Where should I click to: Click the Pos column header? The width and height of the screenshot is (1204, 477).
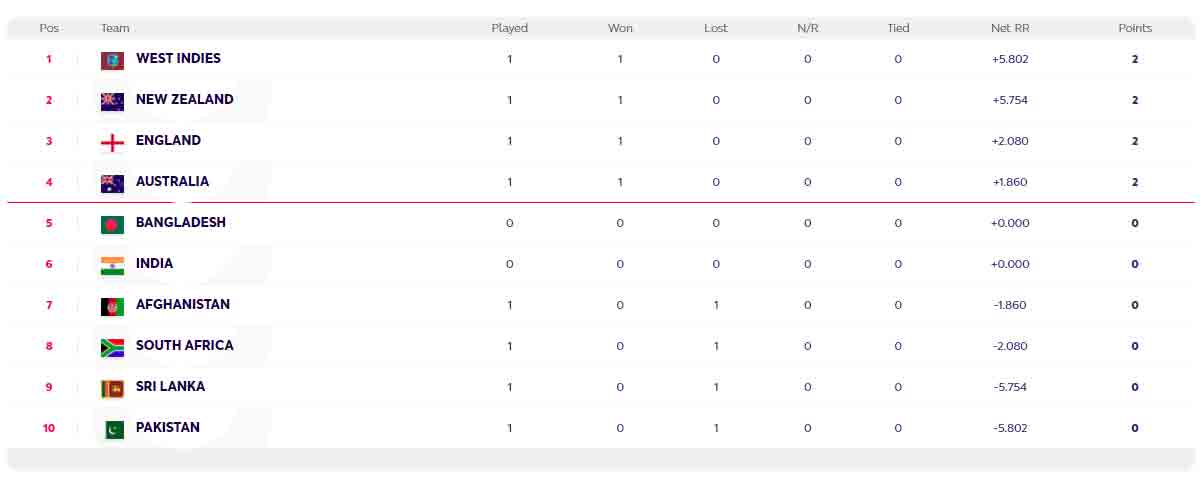click(49, 28)
